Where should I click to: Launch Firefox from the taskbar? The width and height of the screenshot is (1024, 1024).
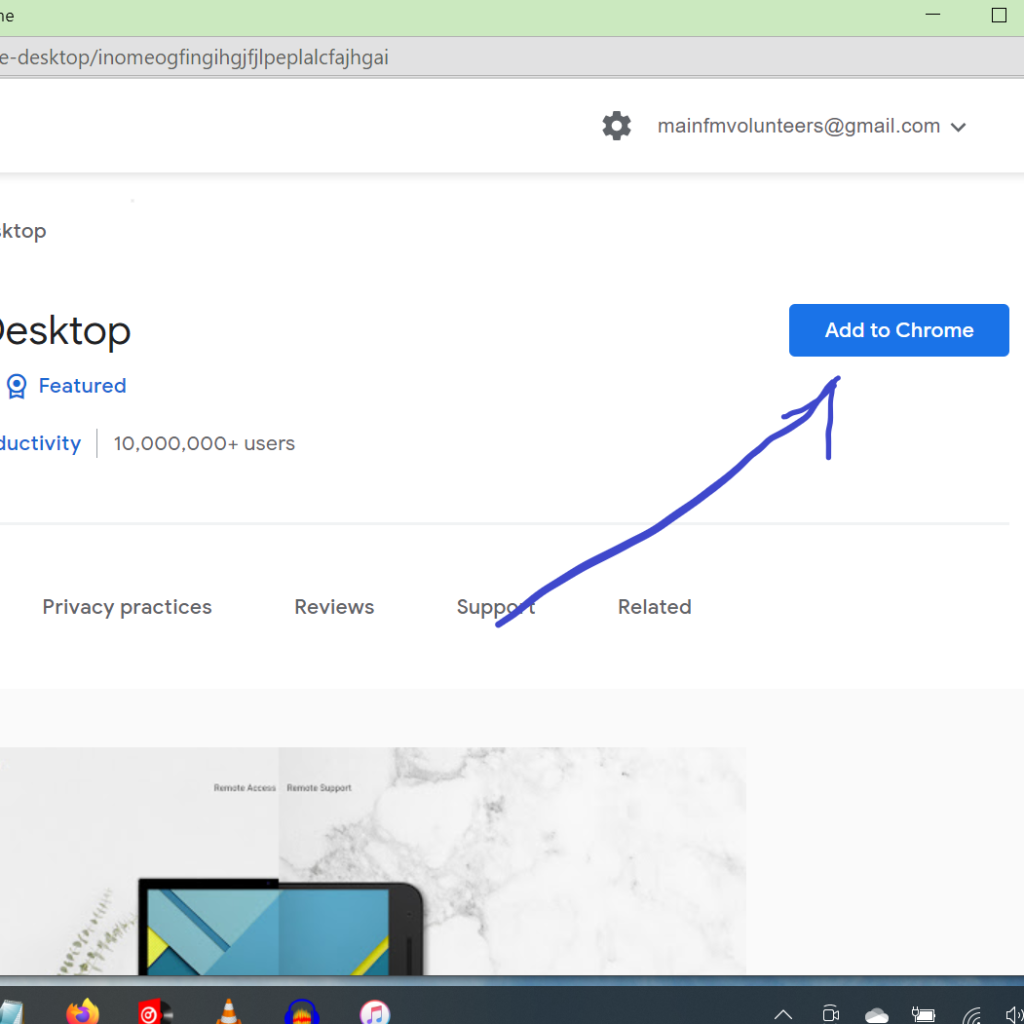(83, 1011)
